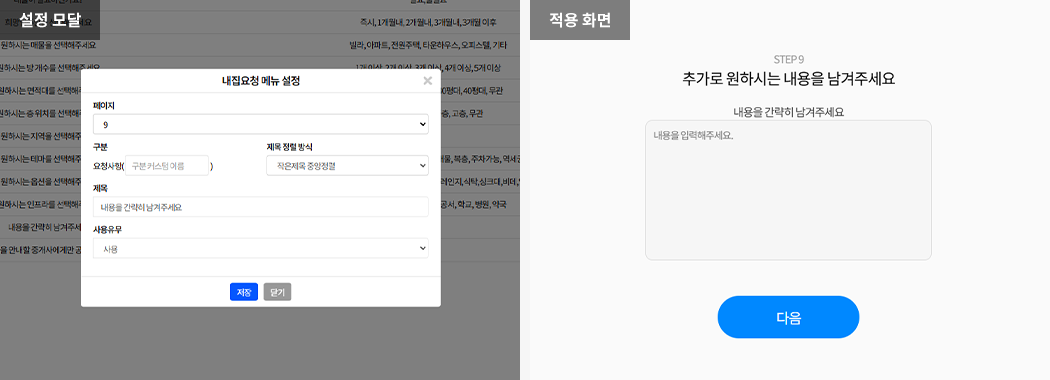The height and width of the screenshot is (380, 1050).
Task: Click the 요청사항( label in the modal
Action: pos(108,166)
